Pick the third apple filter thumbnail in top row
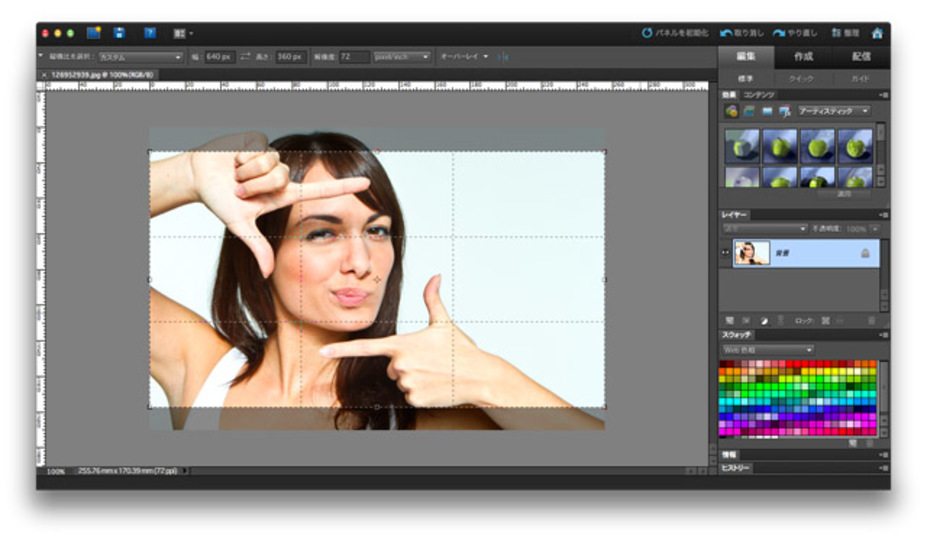The image size is (927, 540). point(817,145)
